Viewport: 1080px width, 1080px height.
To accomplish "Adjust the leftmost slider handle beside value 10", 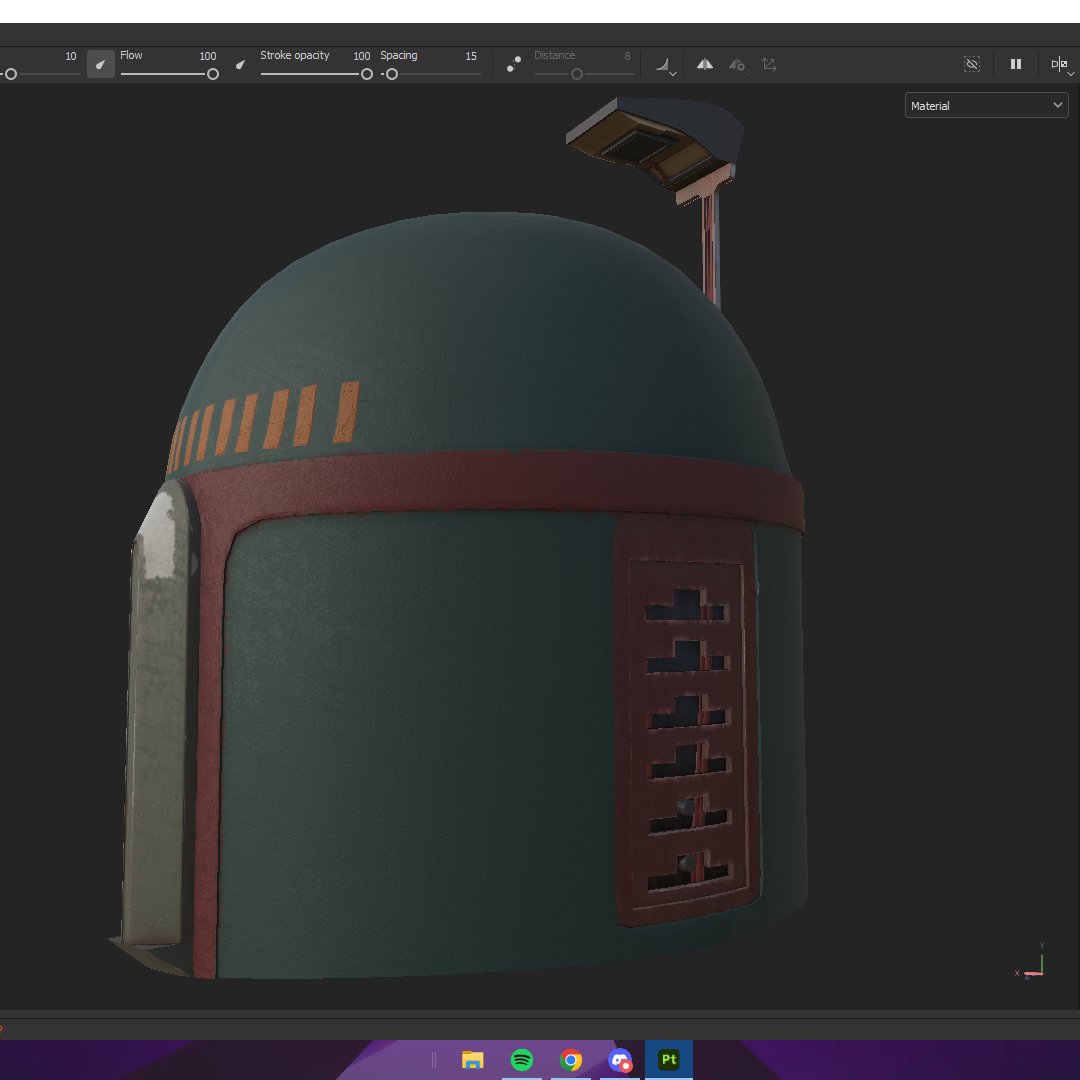I will [11, 74].
